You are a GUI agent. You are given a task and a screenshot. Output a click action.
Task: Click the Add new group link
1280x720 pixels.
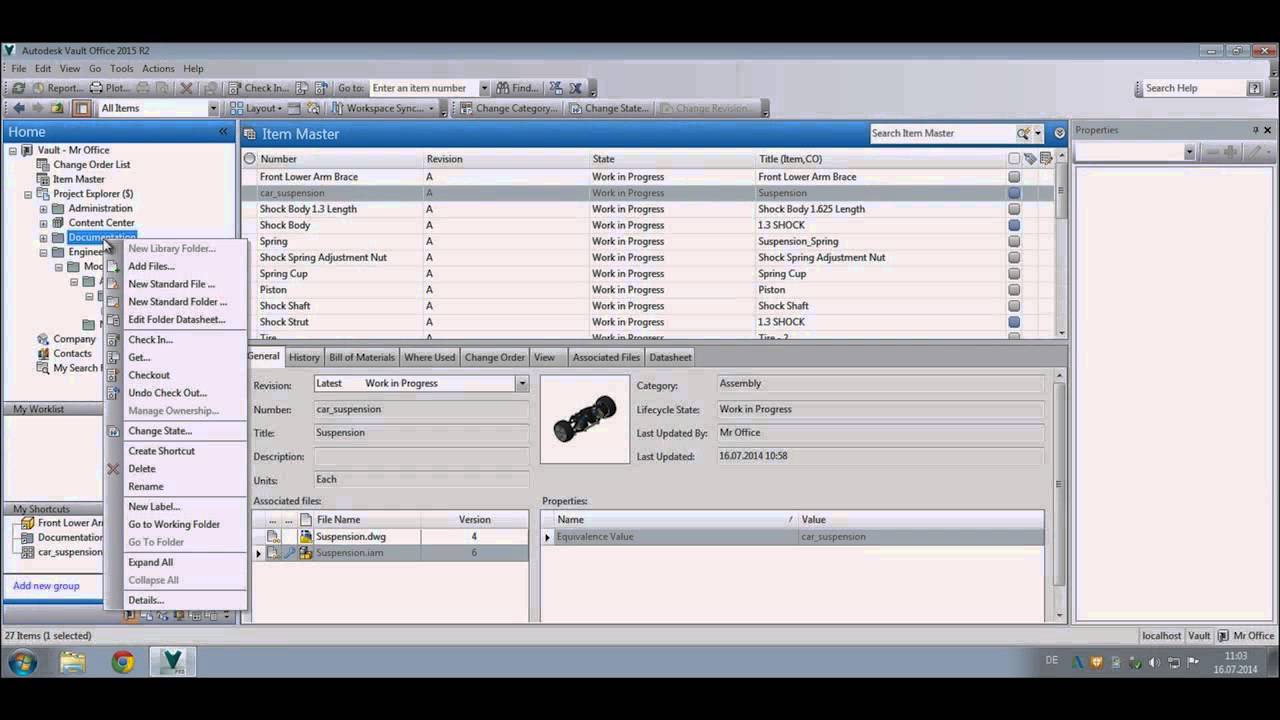pos(46,586)
